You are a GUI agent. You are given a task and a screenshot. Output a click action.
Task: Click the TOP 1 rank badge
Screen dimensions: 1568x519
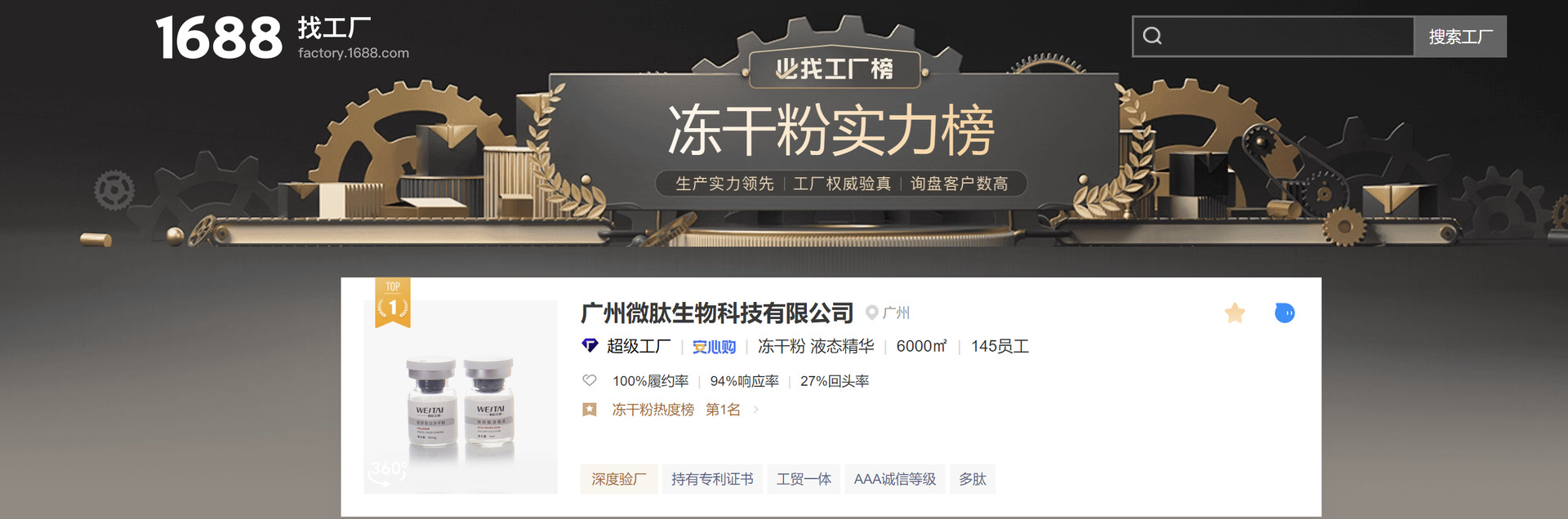[393, 303]
